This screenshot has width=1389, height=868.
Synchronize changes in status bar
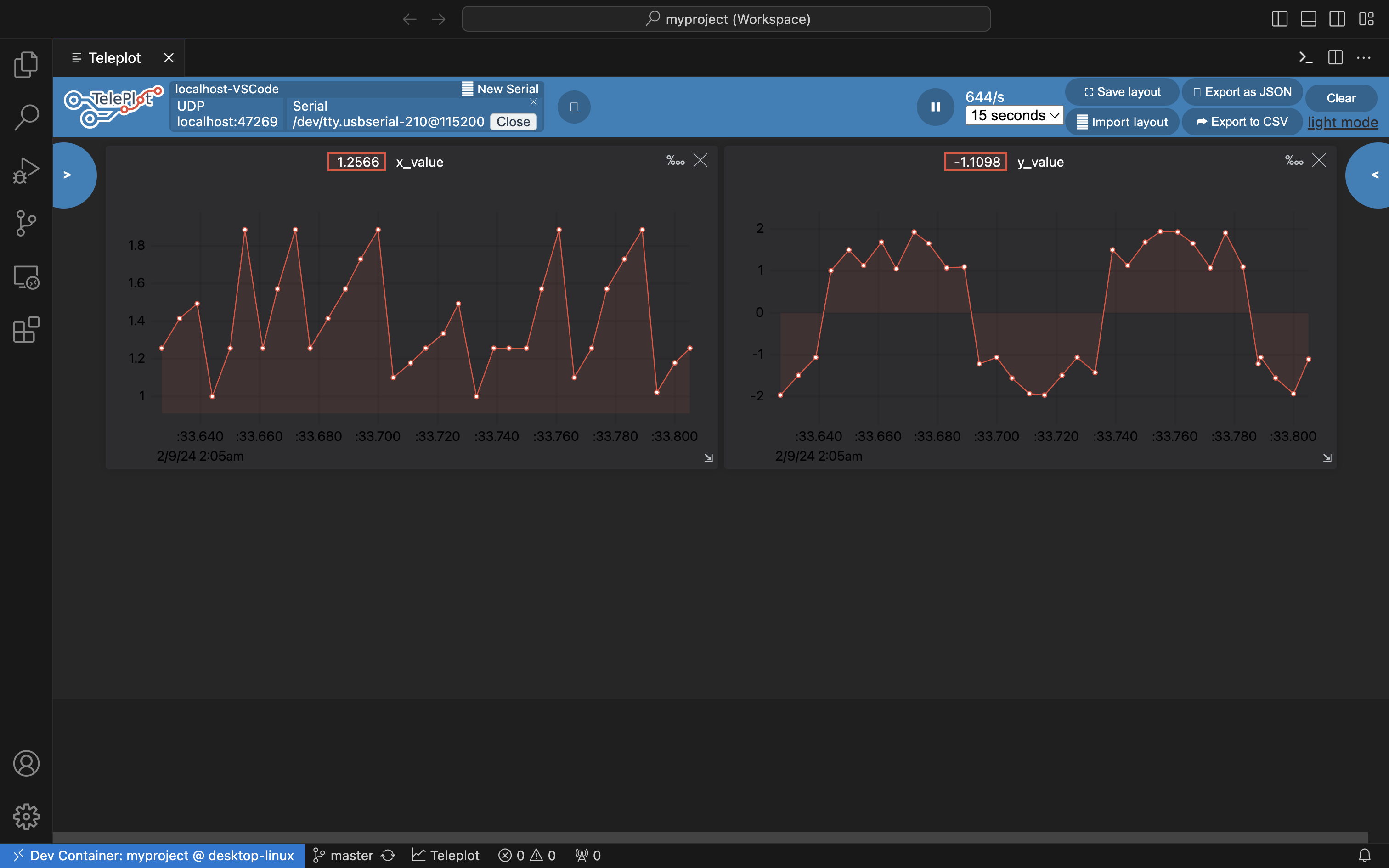388,855
